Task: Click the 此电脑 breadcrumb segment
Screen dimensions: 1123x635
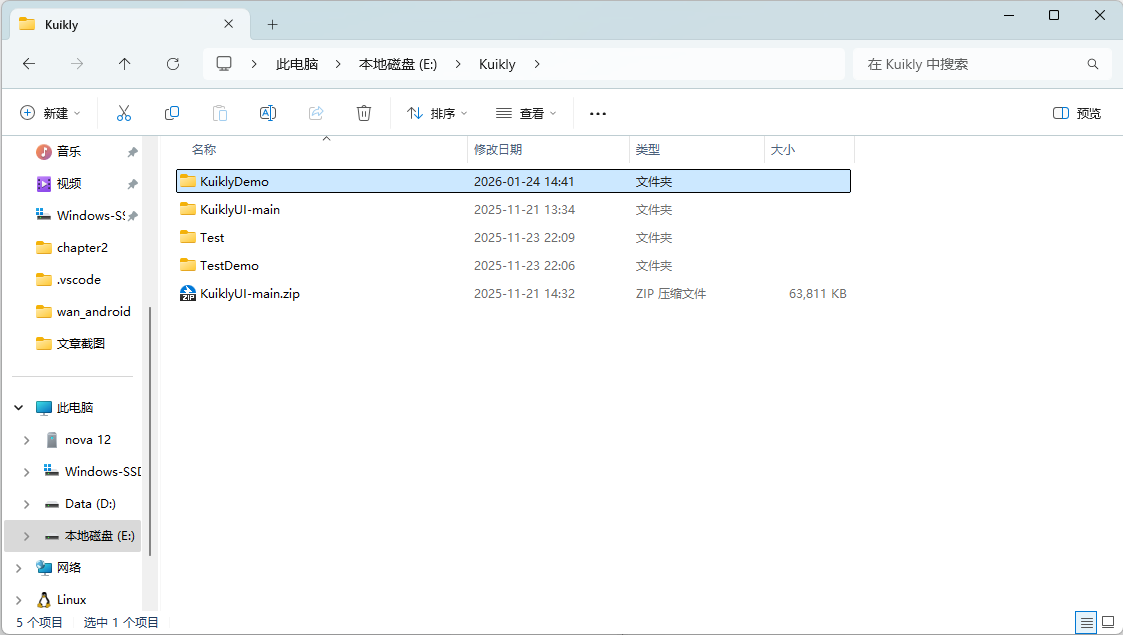Action: click(x=297, y=64)
